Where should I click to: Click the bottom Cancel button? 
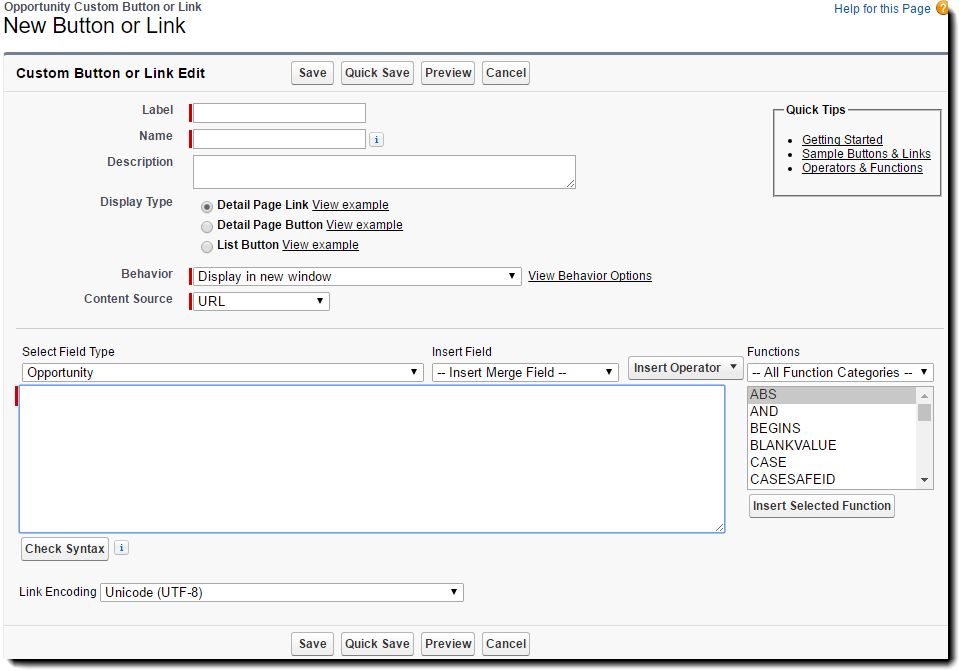tap(506, 643)
